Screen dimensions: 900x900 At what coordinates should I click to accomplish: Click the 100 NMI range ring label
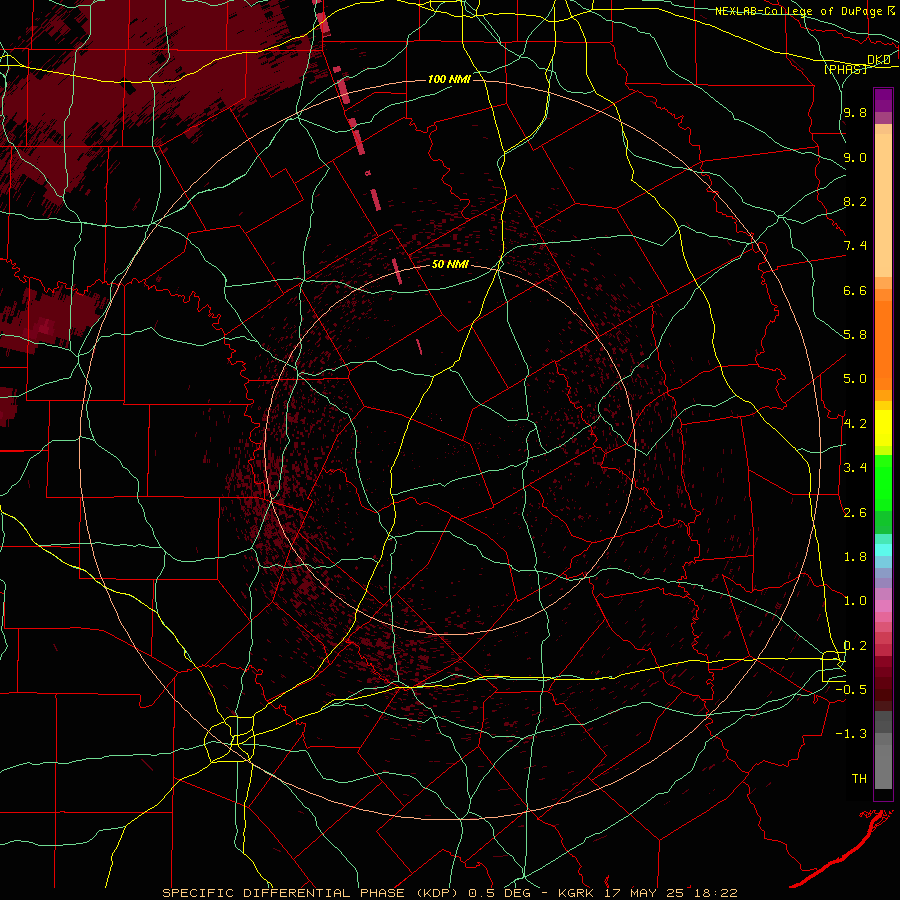tap(449, 79)
